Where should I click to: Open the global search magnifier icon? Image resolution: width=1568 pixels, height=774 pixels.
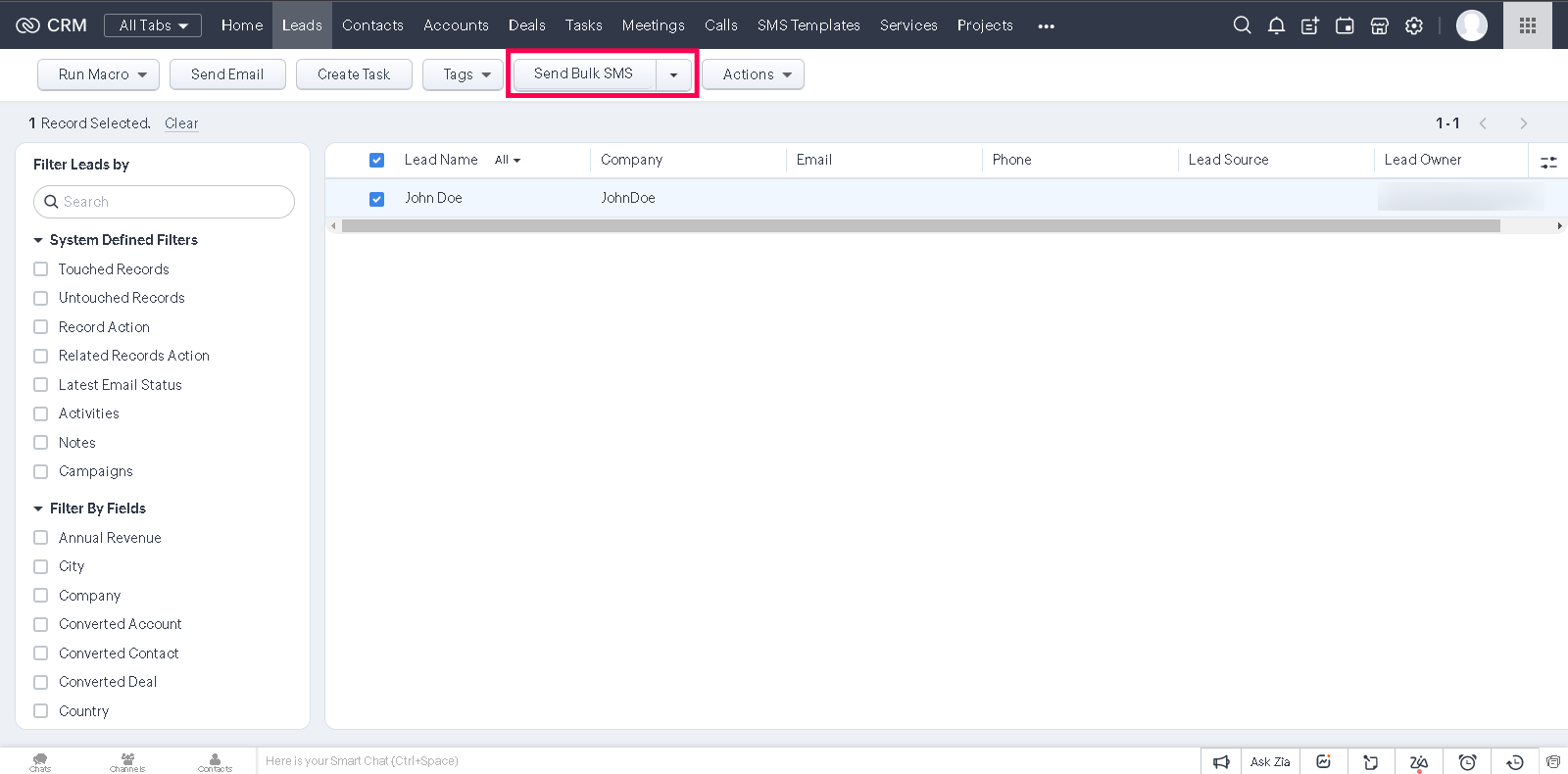point(1242,25)
